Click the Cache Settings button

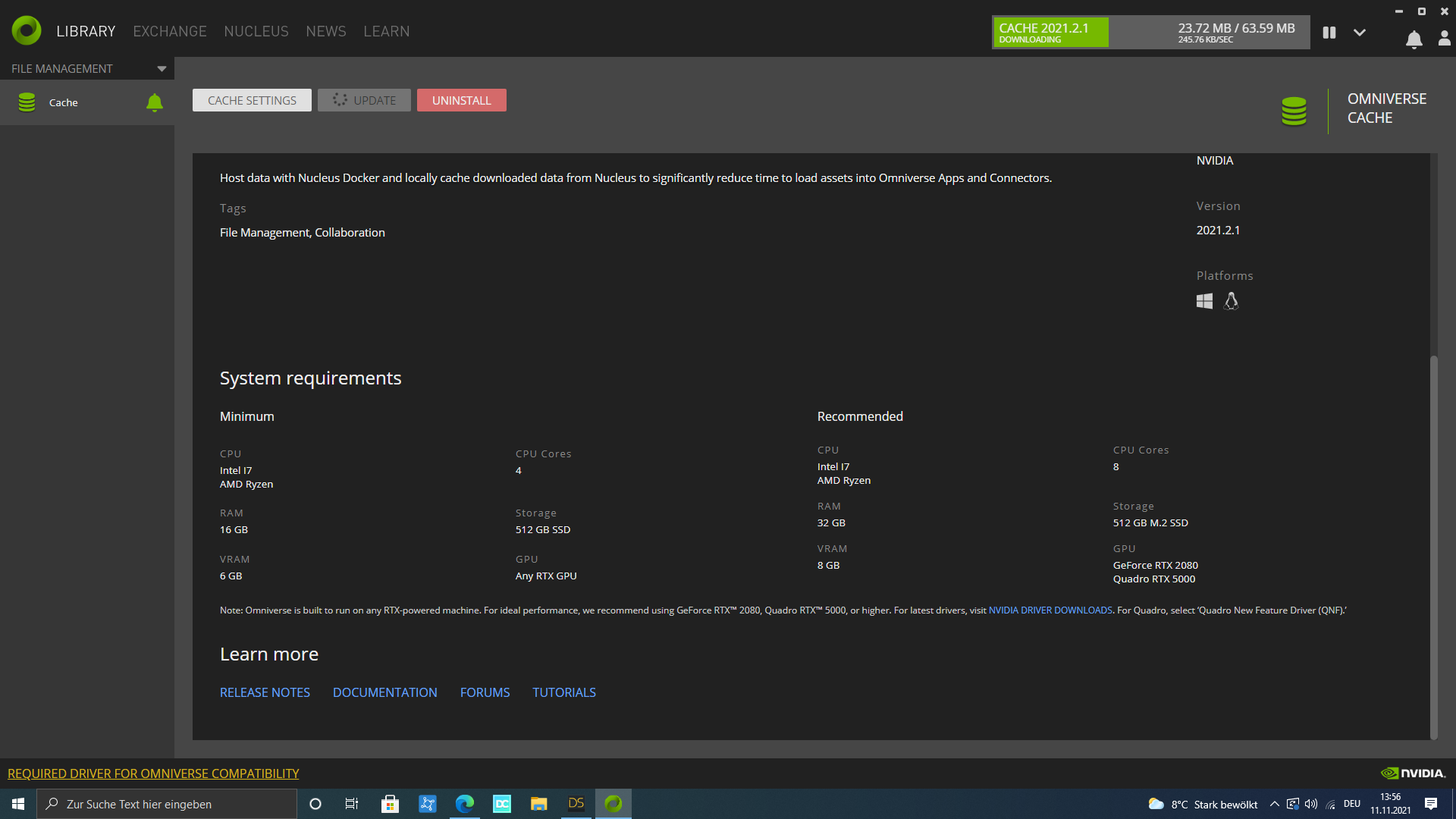click(252, 100)
